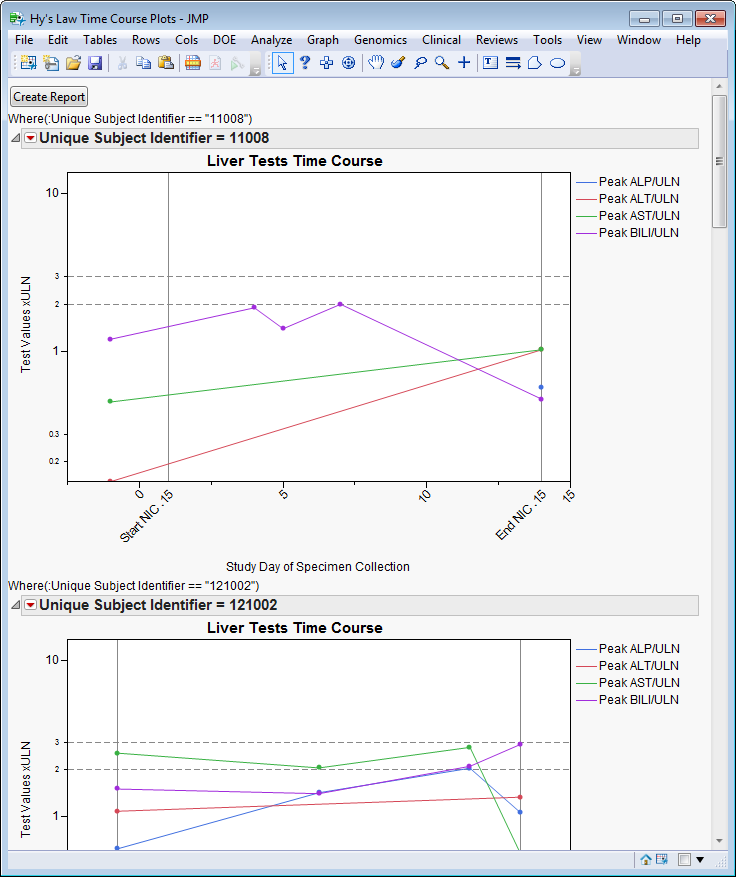Screen dimensions: 736x877
Task: Open red triangle menu for subject 11008
Action: (30, 138)
